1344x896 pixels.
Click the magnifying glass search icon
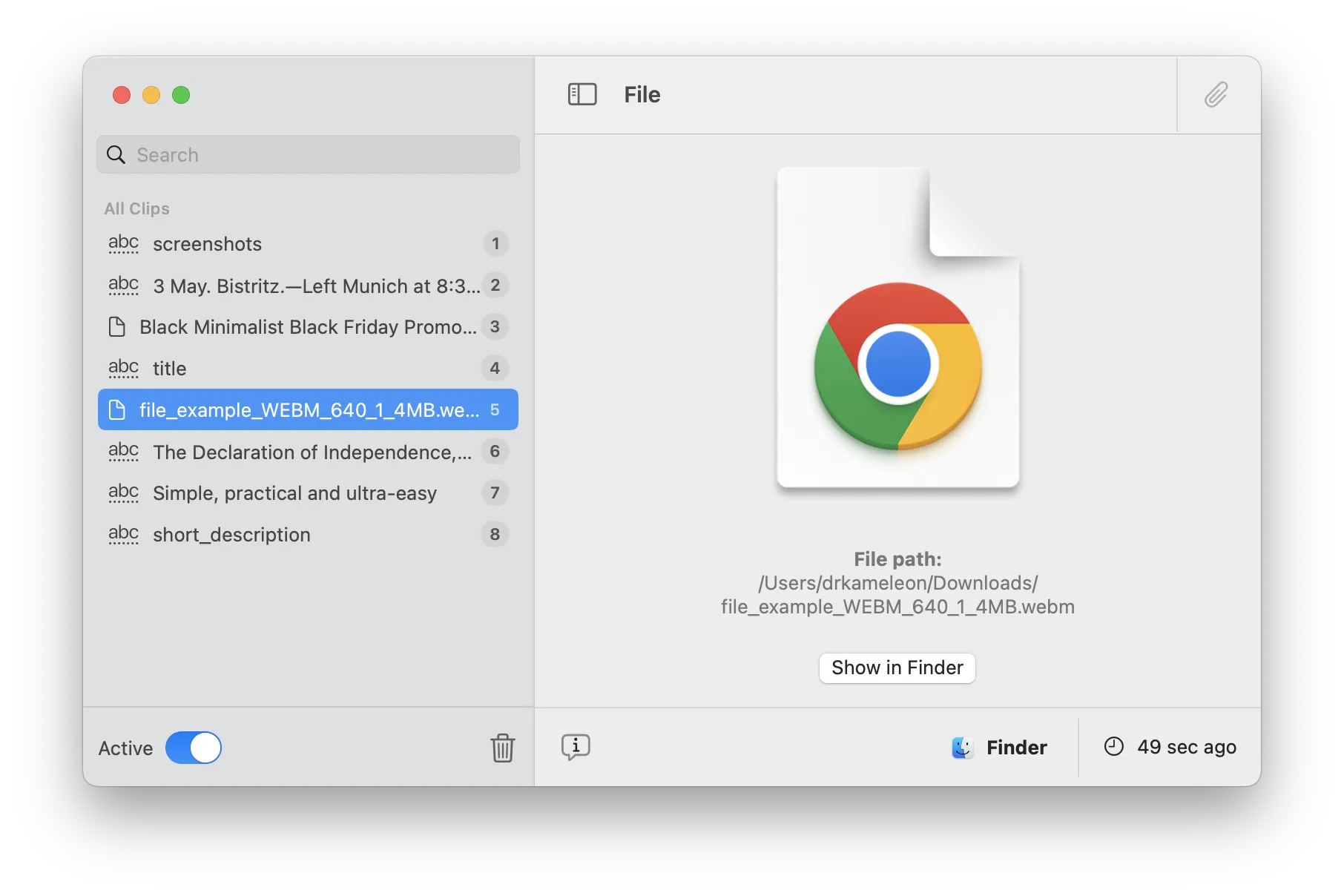click(x=116, y=155)
